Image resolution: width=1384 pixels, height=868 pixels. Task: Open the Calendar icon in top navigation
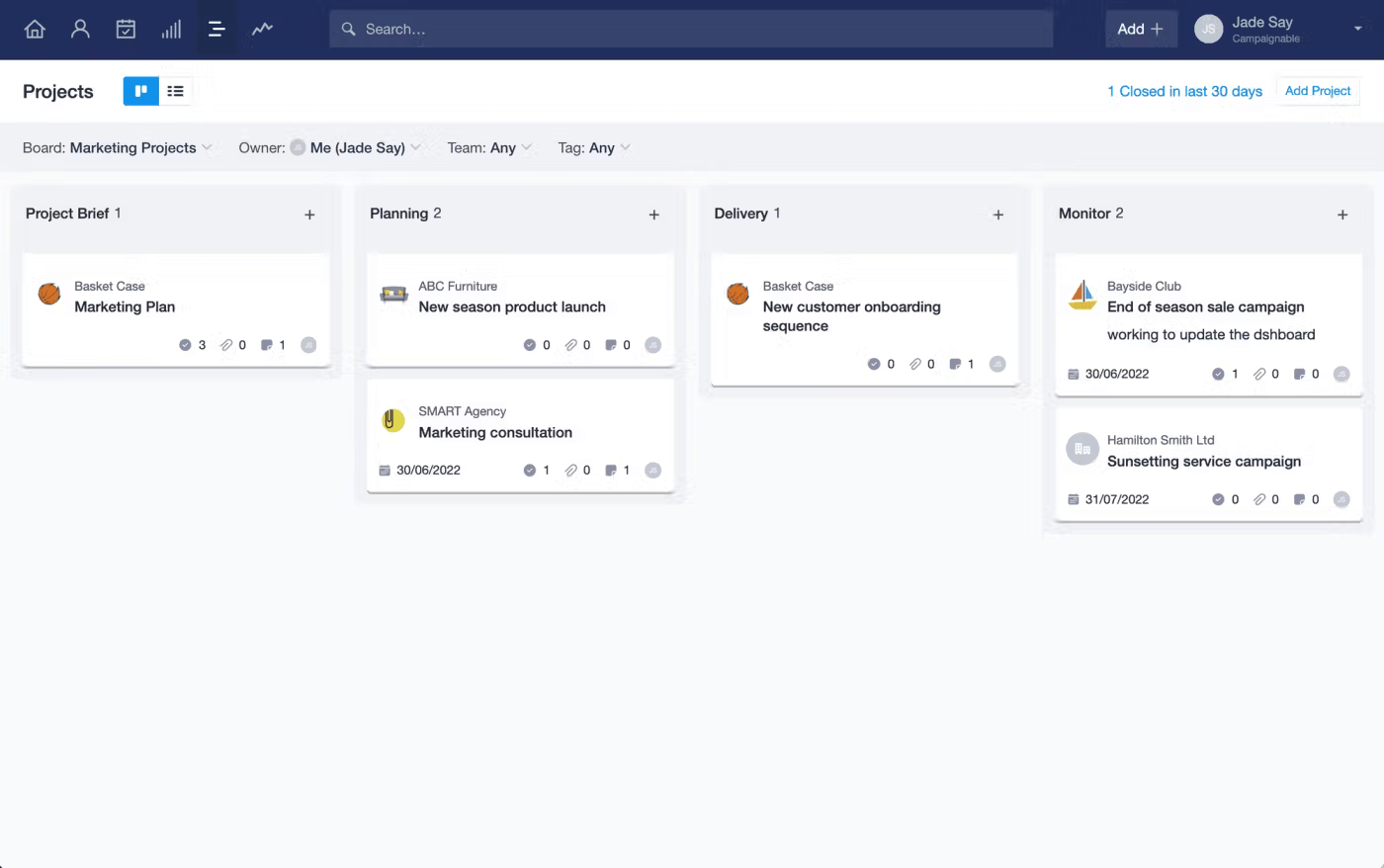(126, 29)
